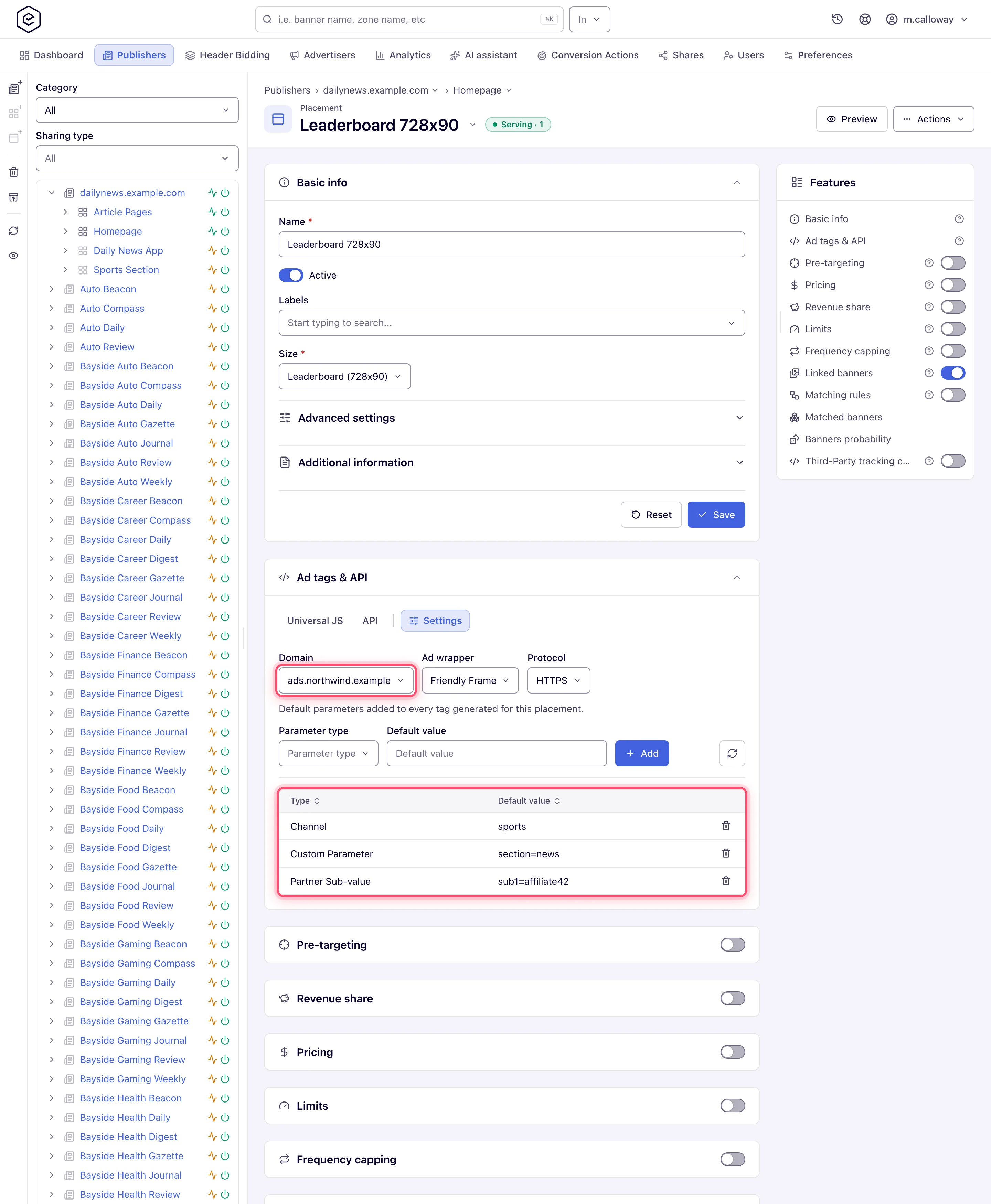This screenshot has width=991, height=1204.
Task: Open the Parameter type dropdown
Action: (328, 753)
